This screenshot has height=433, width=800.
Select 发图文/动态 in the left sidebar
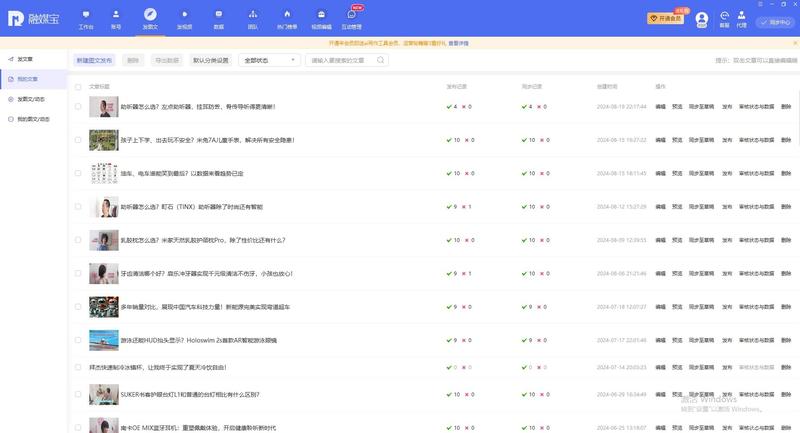coord(33,99)
